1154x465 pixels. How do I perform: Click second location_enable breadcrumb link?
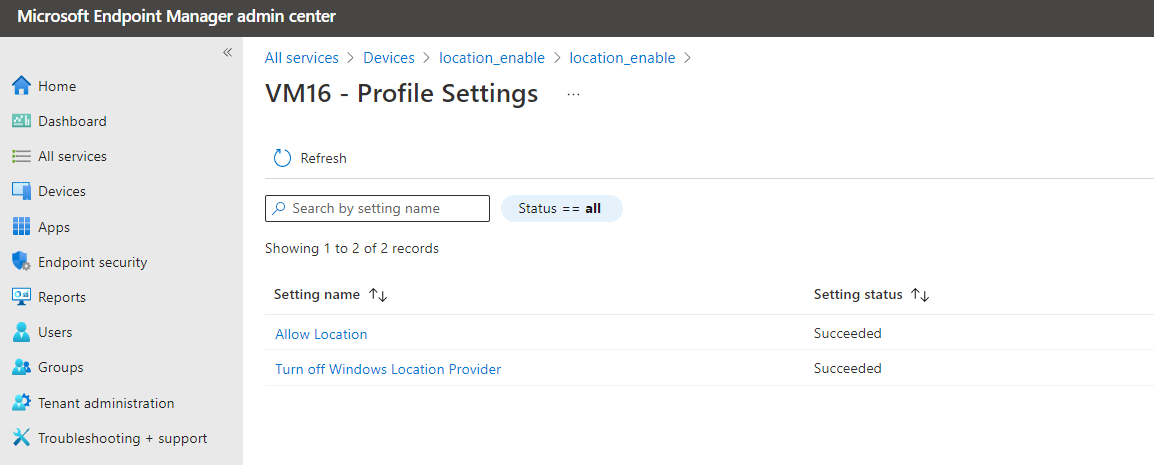click(x=623, y=57)
